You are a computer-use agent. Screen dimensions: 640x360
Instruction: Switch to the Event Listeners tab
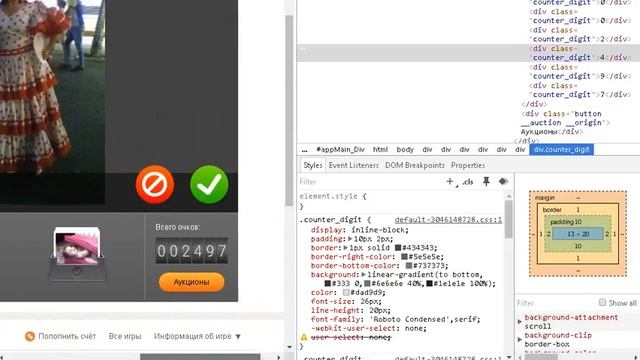[353, 165]
